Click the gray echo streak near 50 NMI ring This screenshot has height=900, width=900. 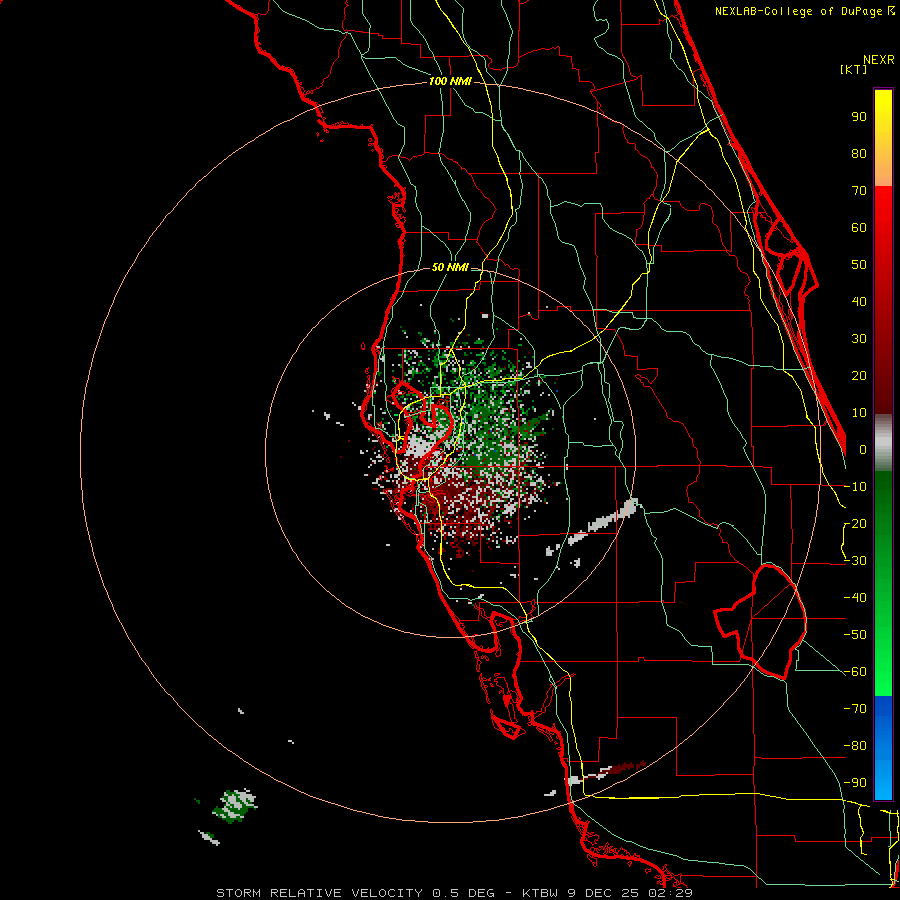click(603, 521)
